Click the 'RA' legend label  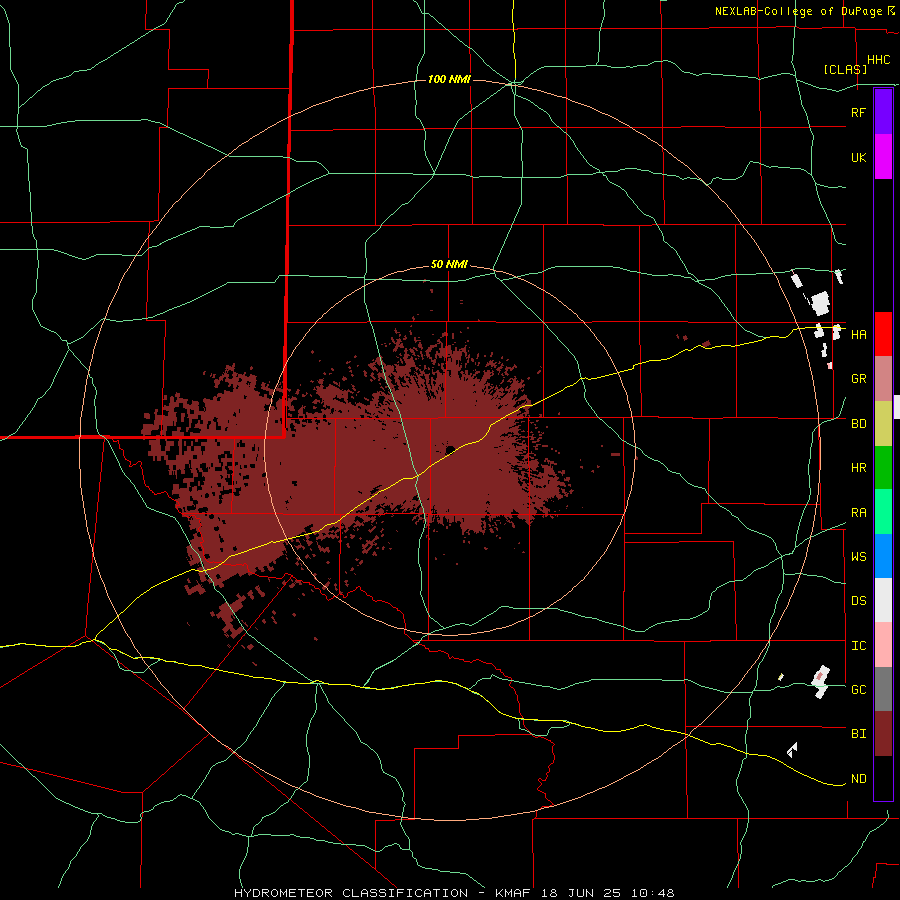point(858,513)
